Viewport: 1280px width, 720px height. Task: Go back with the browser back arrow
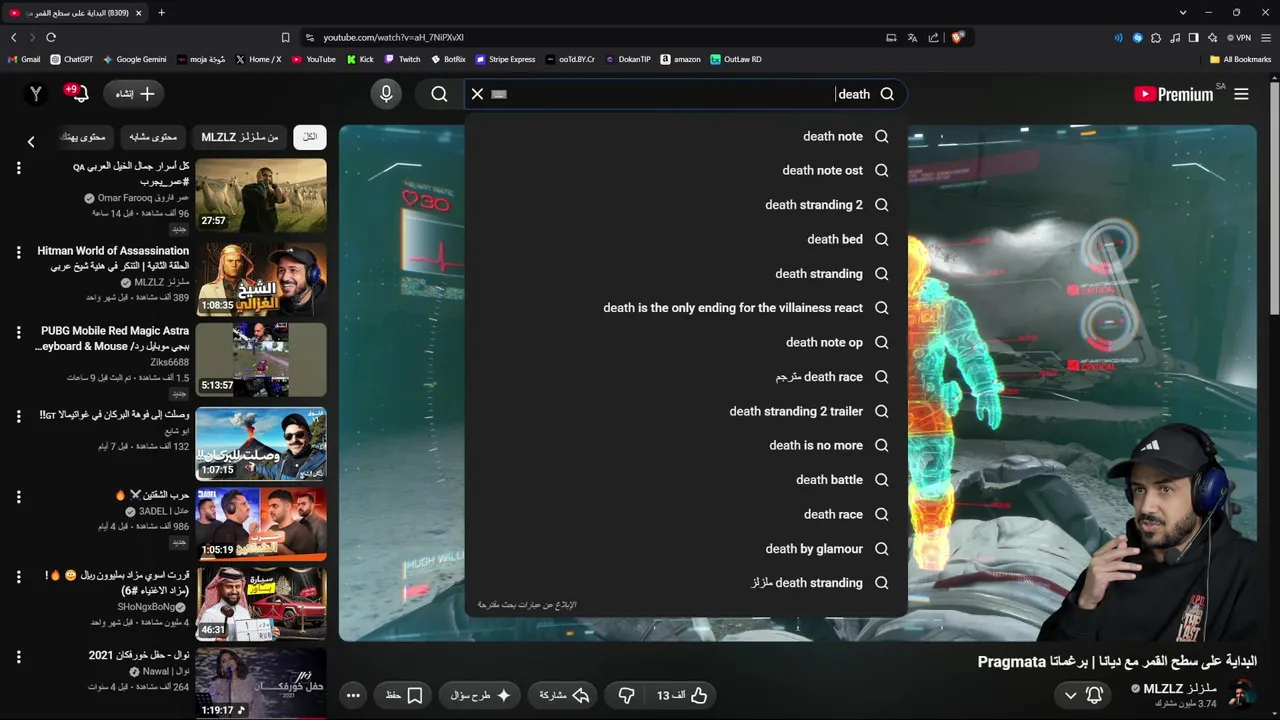13,37
